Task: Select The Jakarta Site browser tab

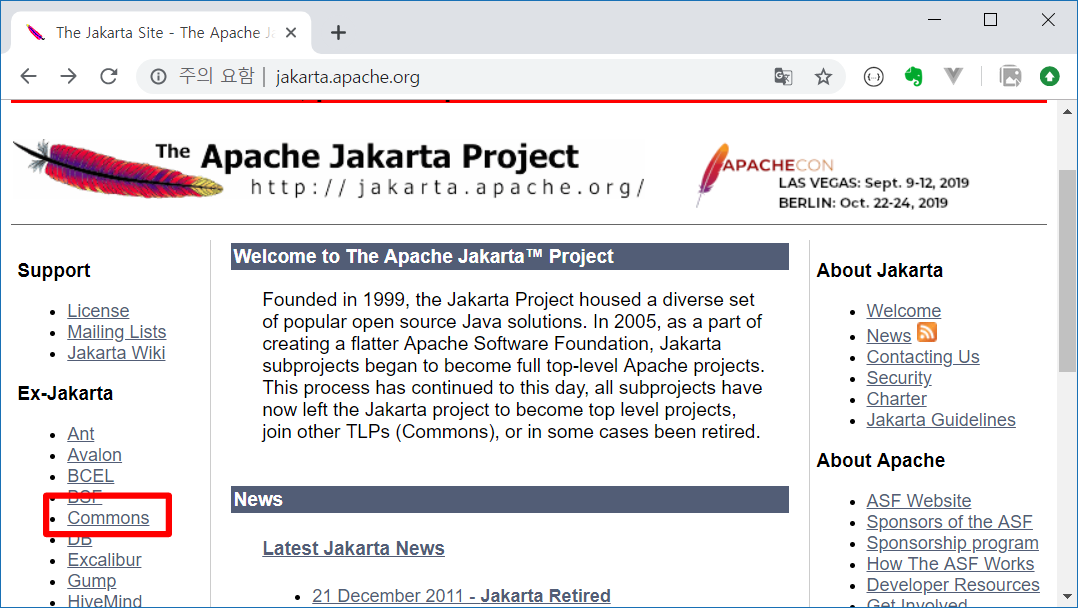Action: pos(162,32)
